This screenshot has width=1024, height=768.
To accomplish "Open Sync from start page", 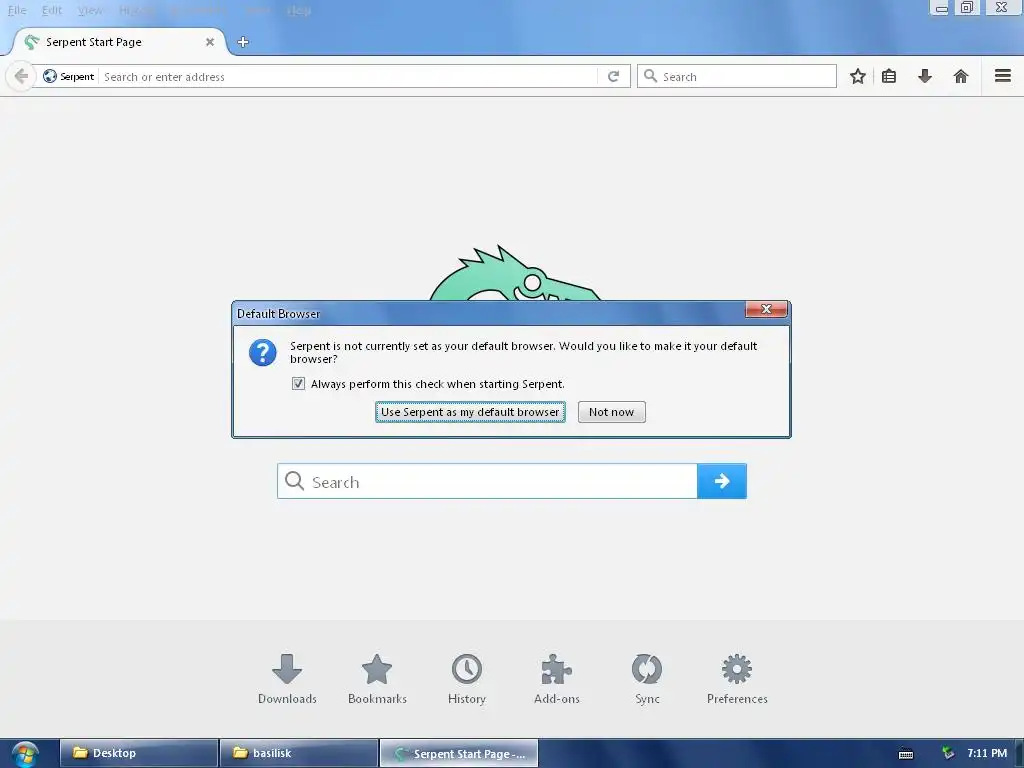I will (x=647, y=679).
